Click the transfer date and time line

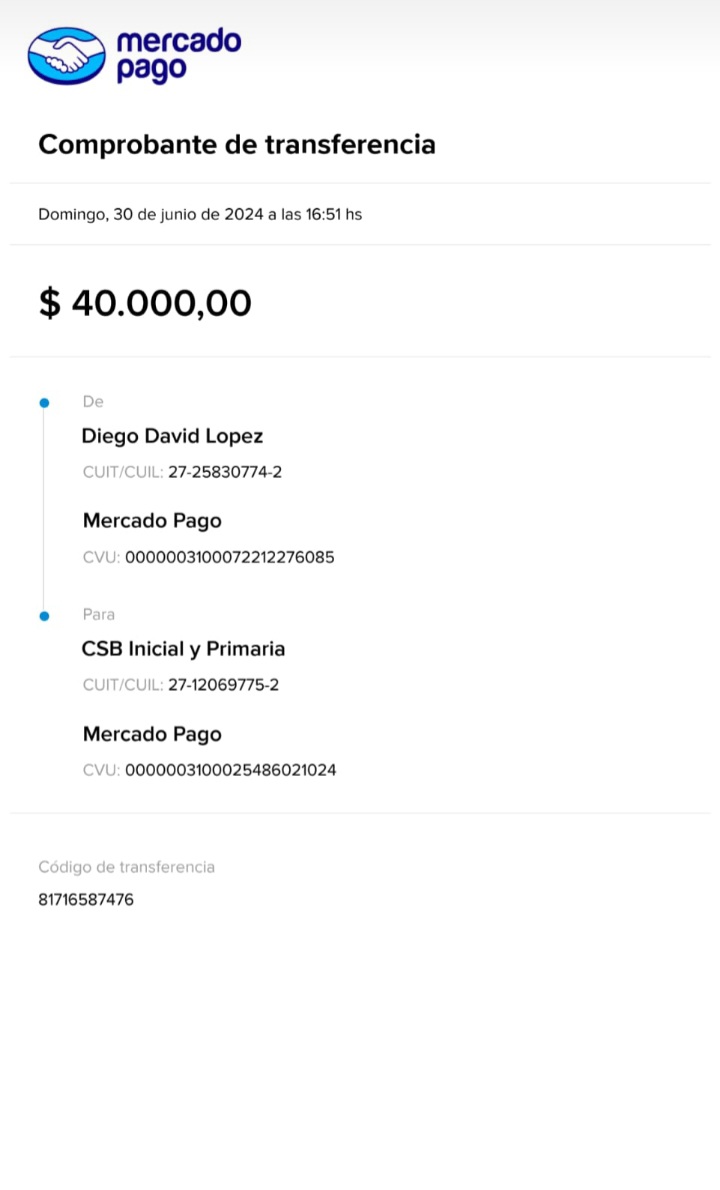(200, 214)
